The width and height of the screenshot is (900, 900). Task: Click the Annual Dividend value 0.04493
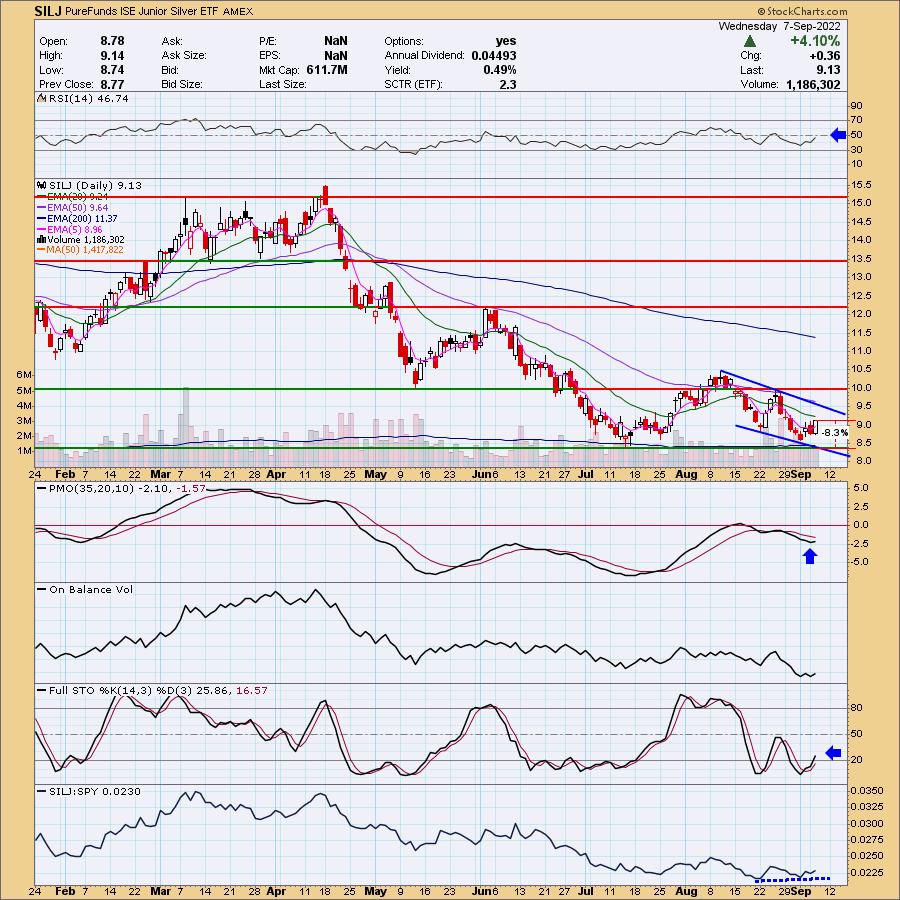[x=494, y=55]
